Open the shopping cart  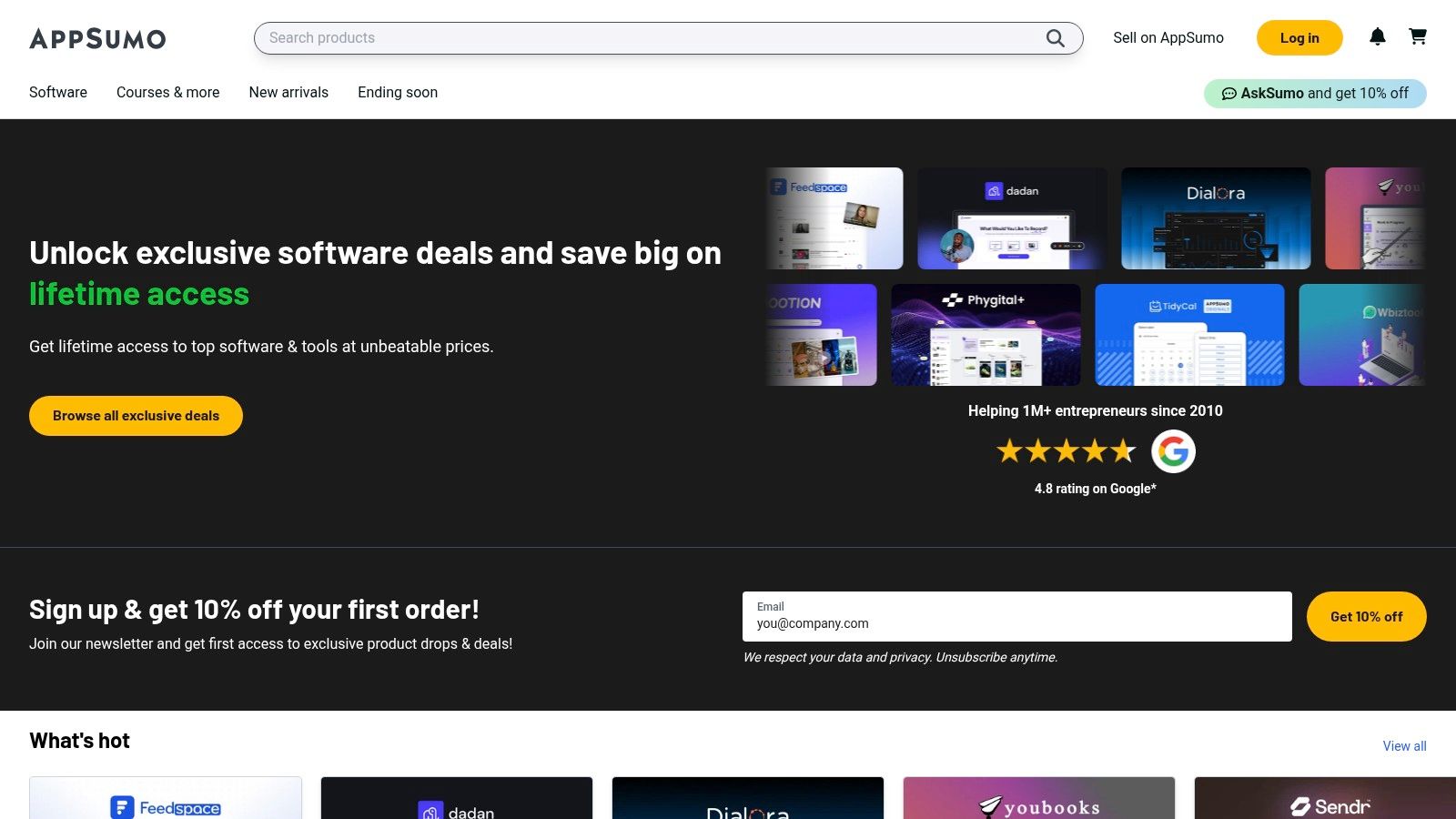(1418, 36)
